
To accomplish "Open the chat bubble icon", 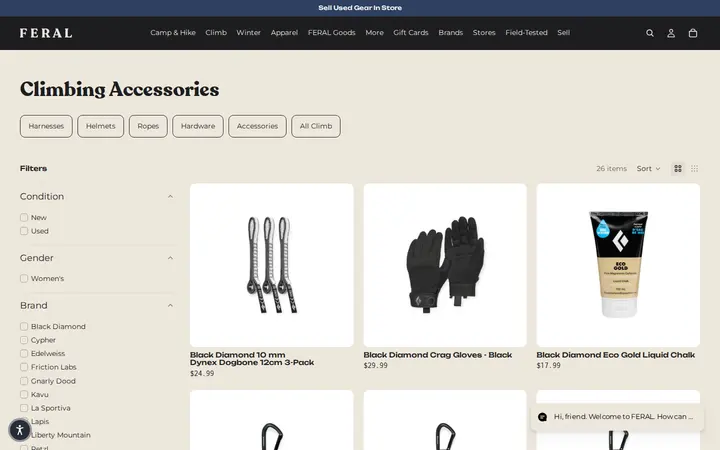I will (542, 417).
